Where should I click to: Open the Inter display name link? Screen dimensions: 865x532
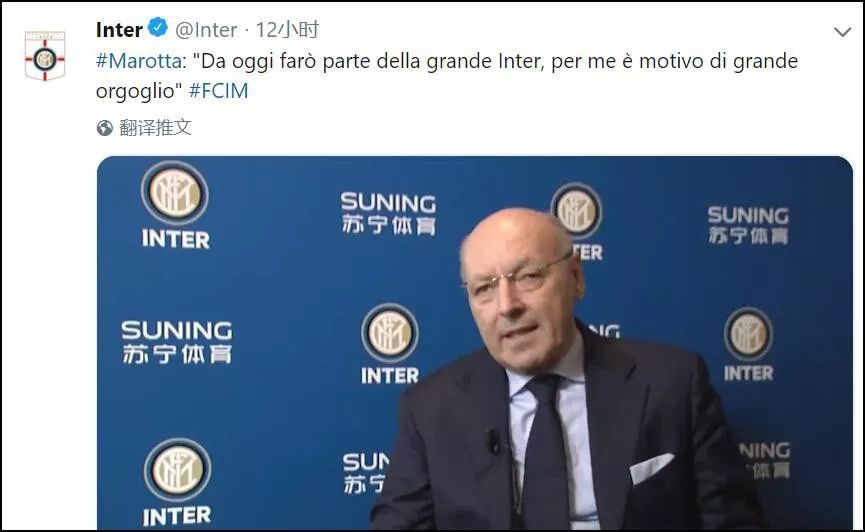pyautogui.click(x=119, y=30)
